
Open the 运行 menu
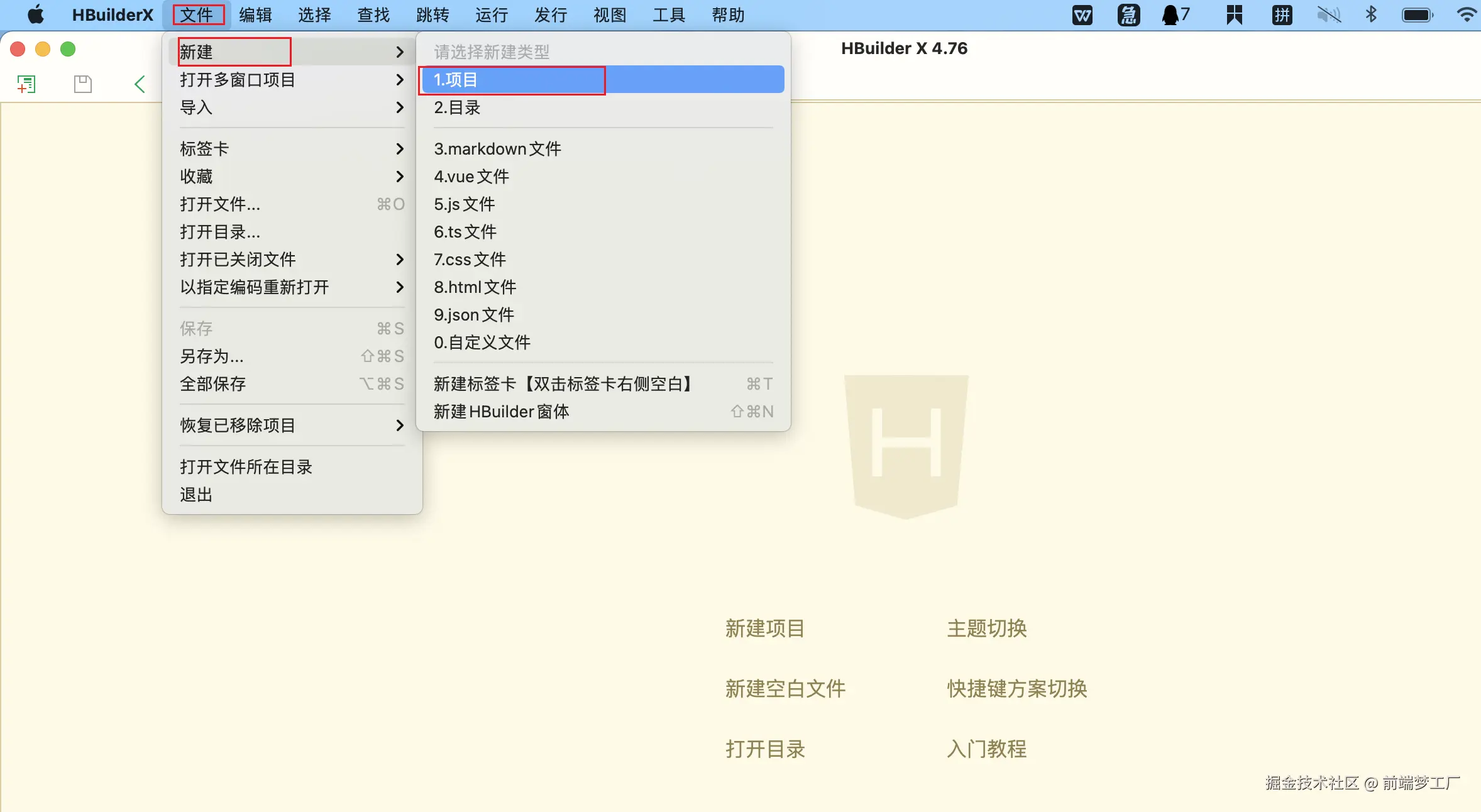[492, 14]
